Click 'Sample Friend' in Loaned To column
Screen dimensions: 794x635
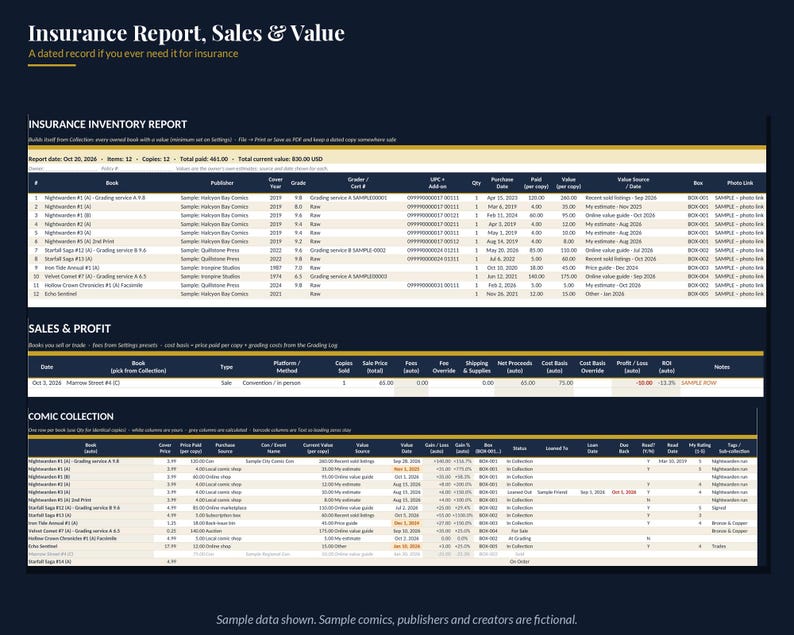tap(552, 492)
